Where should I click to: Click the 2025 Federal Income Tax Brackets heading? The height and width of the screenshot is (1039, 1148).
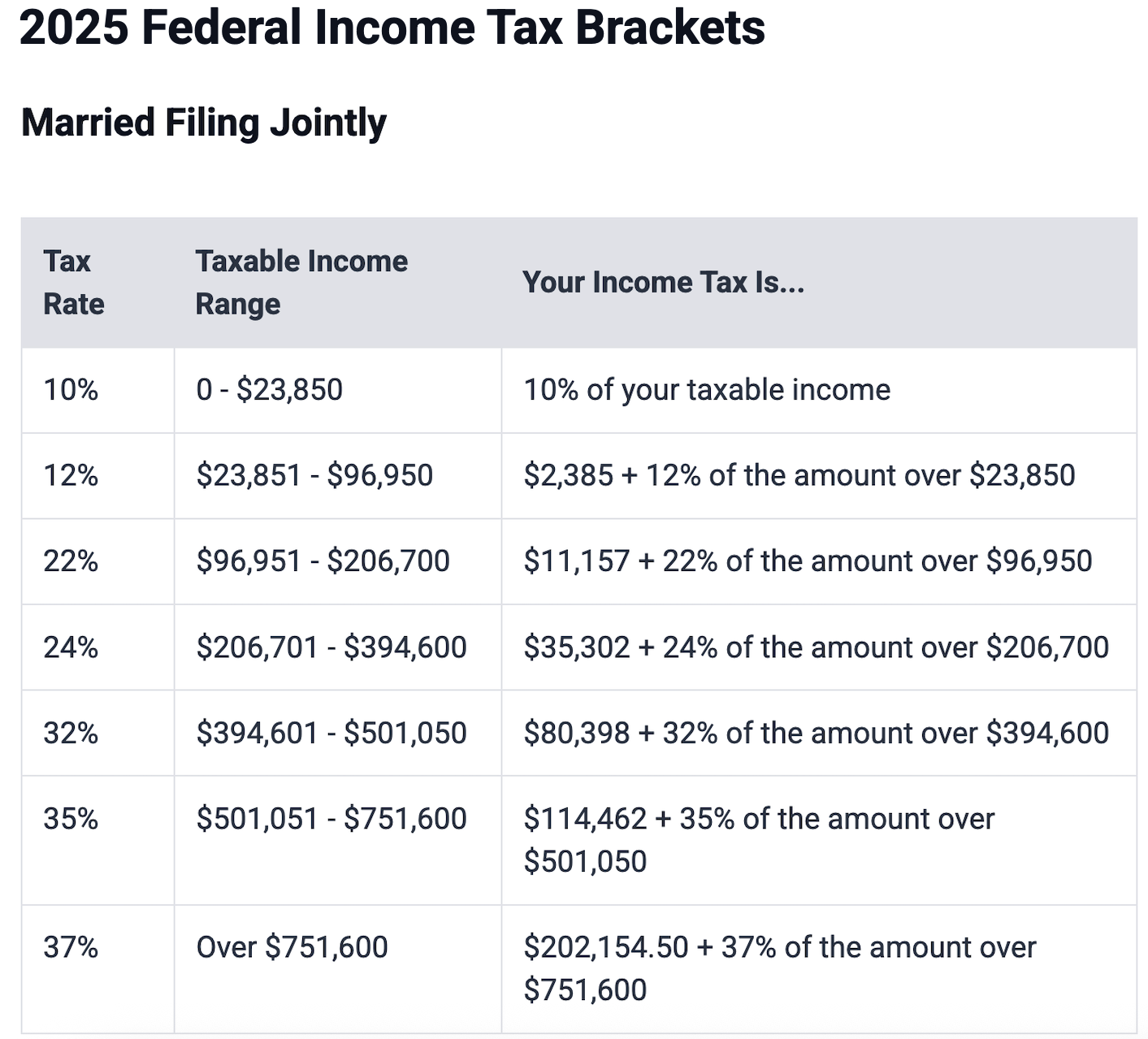click(392, 27)
